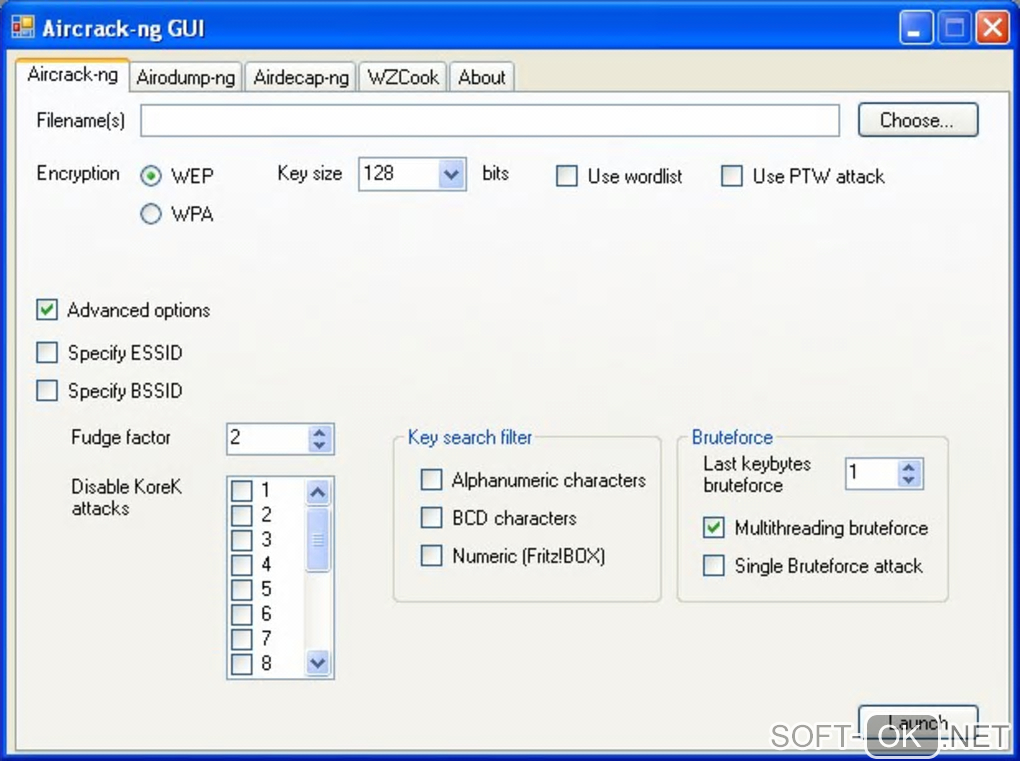This screenshot has height=761, width=1020.
Task: Enable the Use PTW attack checkbox
Action: click(732, 176)
